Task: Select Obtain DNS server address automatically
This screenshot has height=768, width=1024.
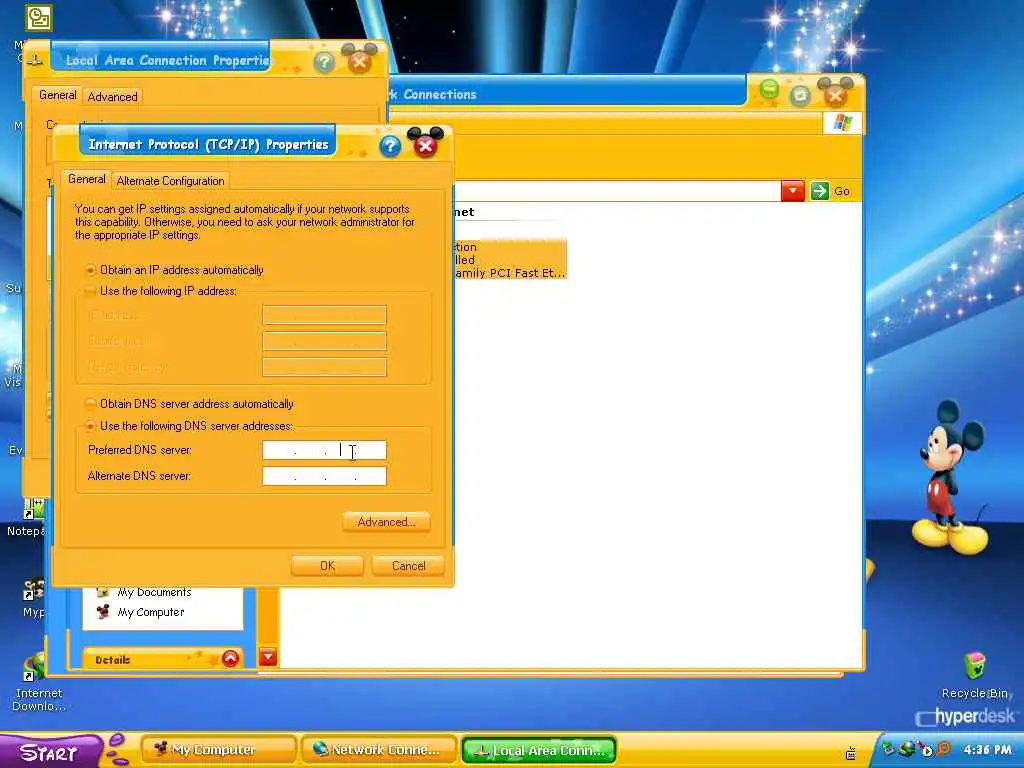Action: pyautogui.click(x=91, y=404)
